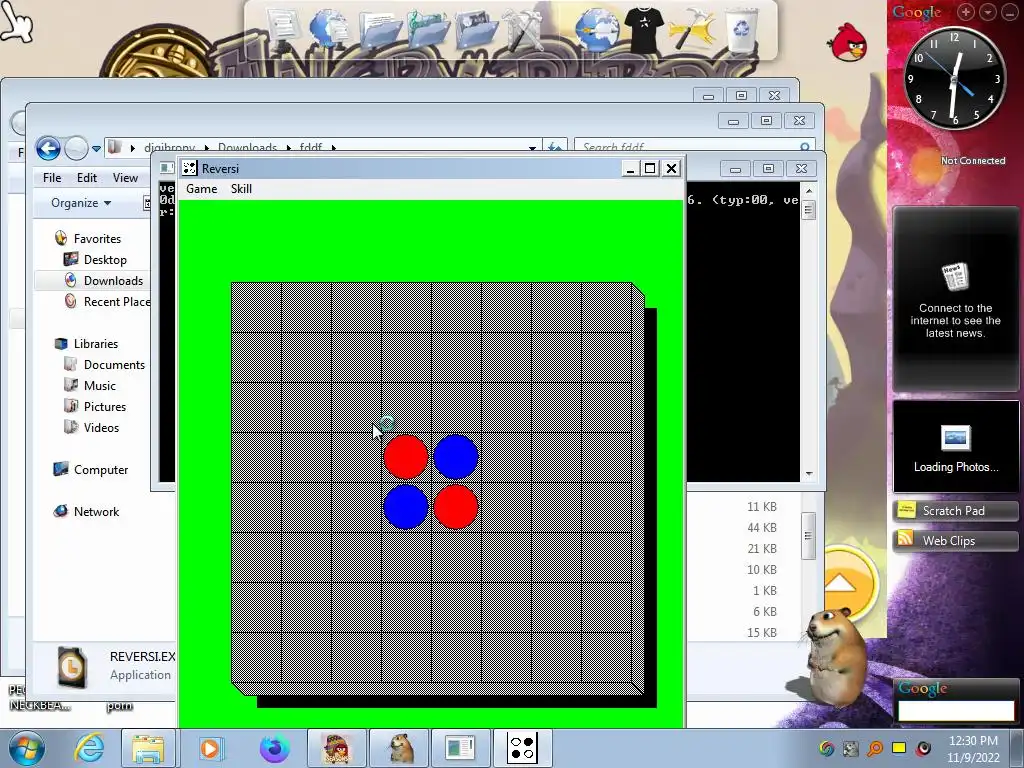1024x768 pixels.
Task: Select Computer in navigation pane
Action: pos(101,470)
